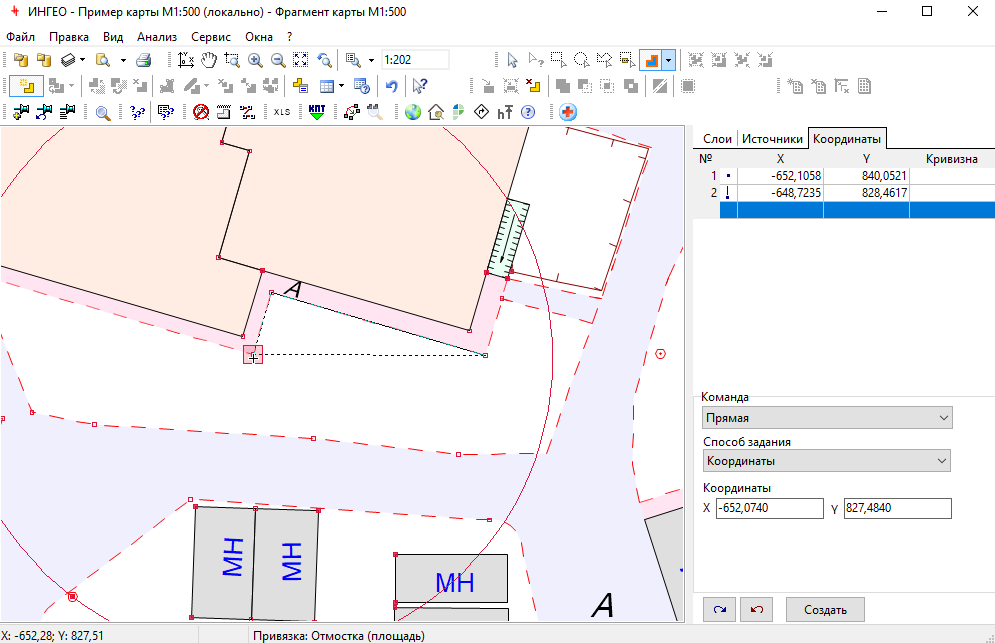This screenshot has width=995, height=643.
Task: Open the Способ задания combo box
Action: coord(827,461)
